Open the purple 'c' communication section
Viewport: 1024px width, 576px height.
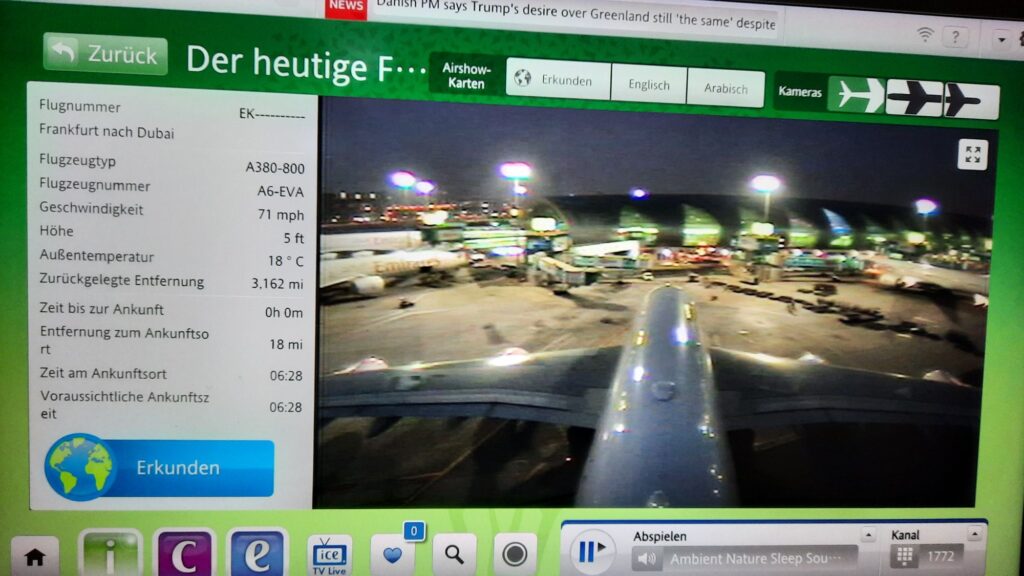pos(184,553)
